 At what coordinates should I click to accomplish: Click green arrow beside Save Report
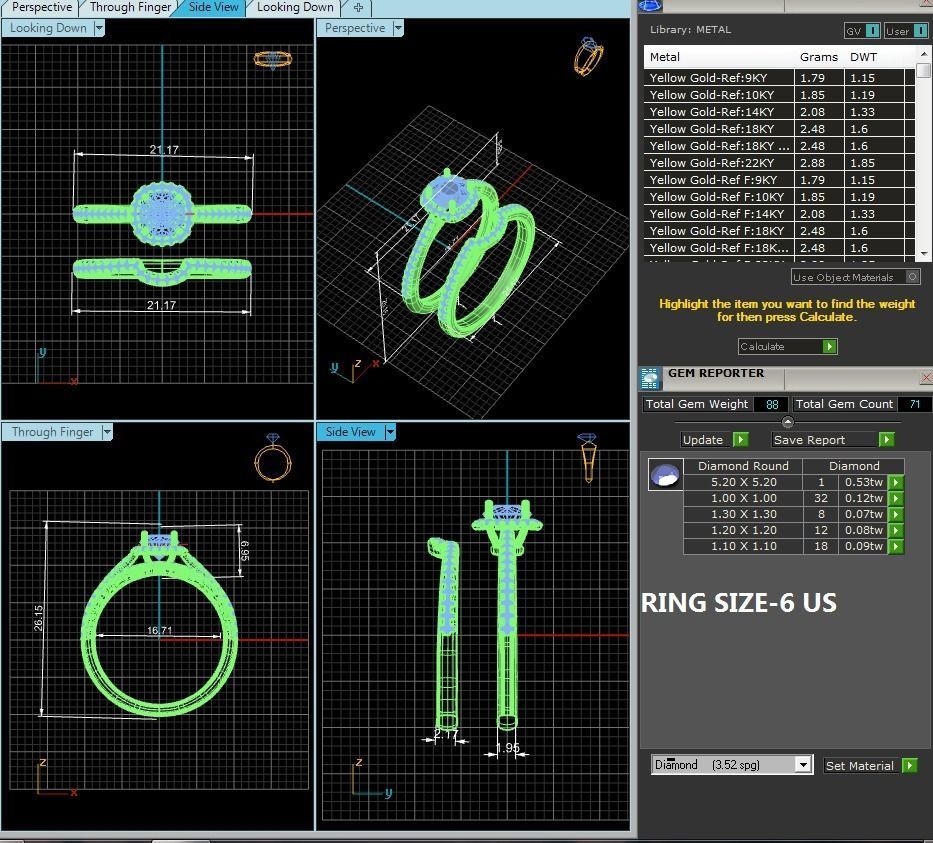[x=887, y=440]
